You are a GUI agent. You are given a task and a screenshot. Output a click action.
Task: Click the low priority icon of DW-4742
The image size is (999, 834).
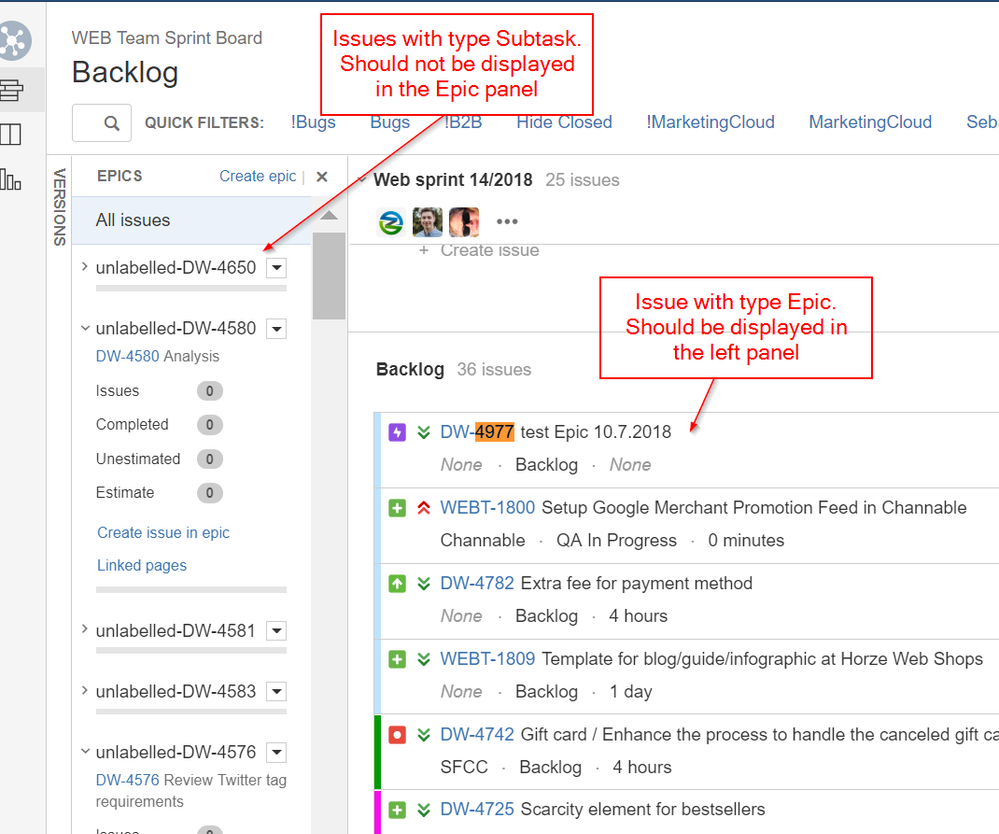424,735
